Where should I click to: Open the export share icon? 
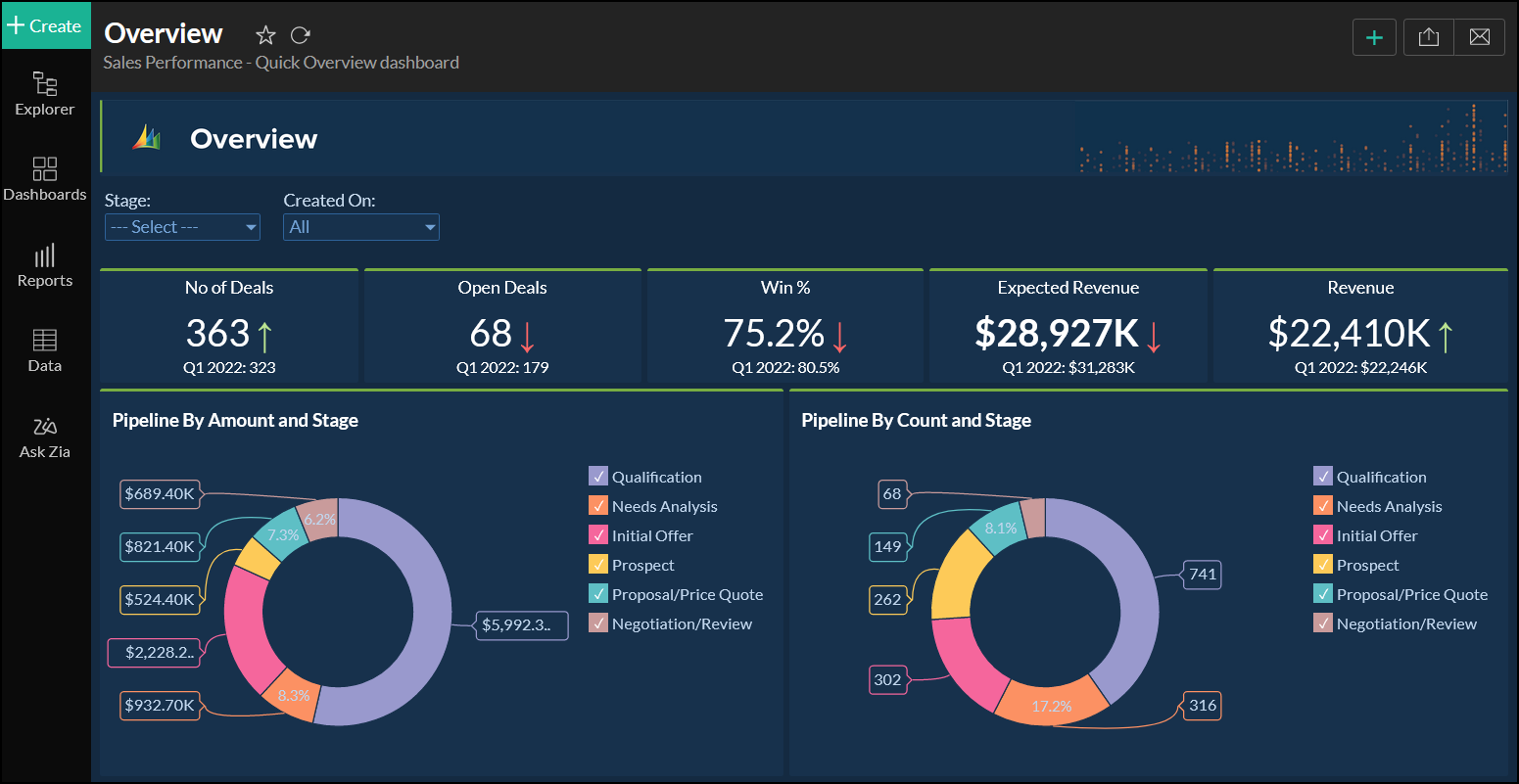1428,37
